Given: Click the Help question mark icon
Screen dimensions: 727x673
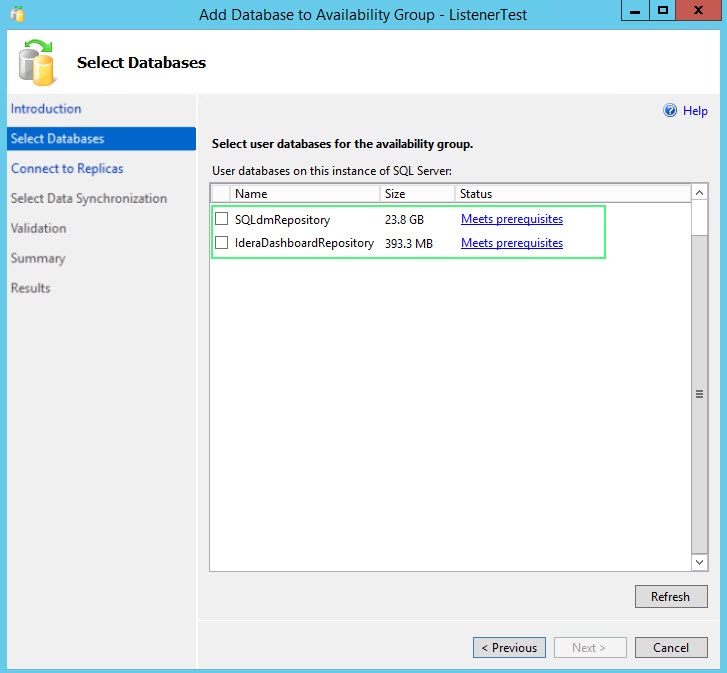Looking at the screenshot, I should click(x=670, y=110).
